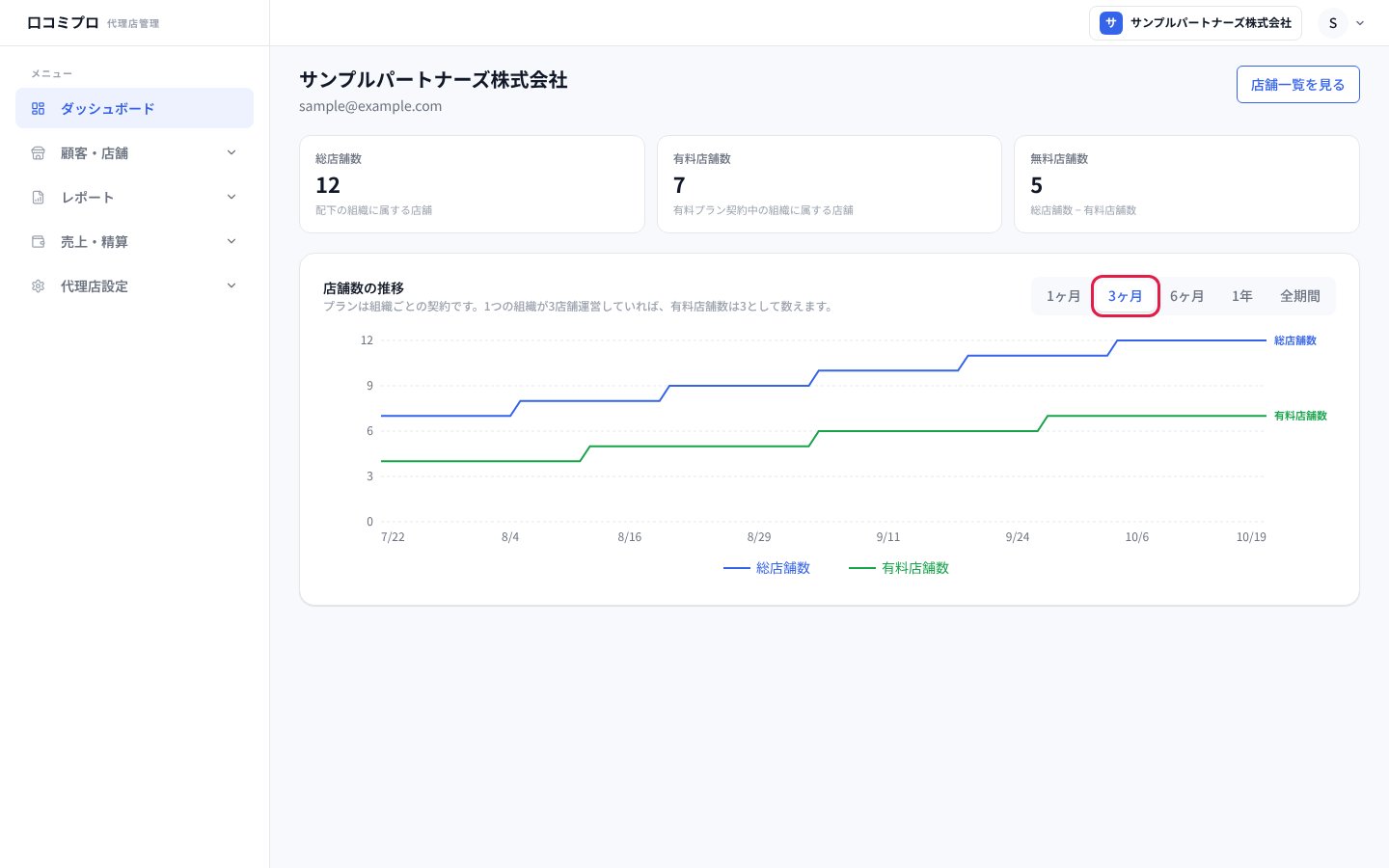Toggle 総店舗数 series in chart legend
Image resolution: width=1389 pixels, height=868 pixels.
pyautogui.click(x=767, y=568)
